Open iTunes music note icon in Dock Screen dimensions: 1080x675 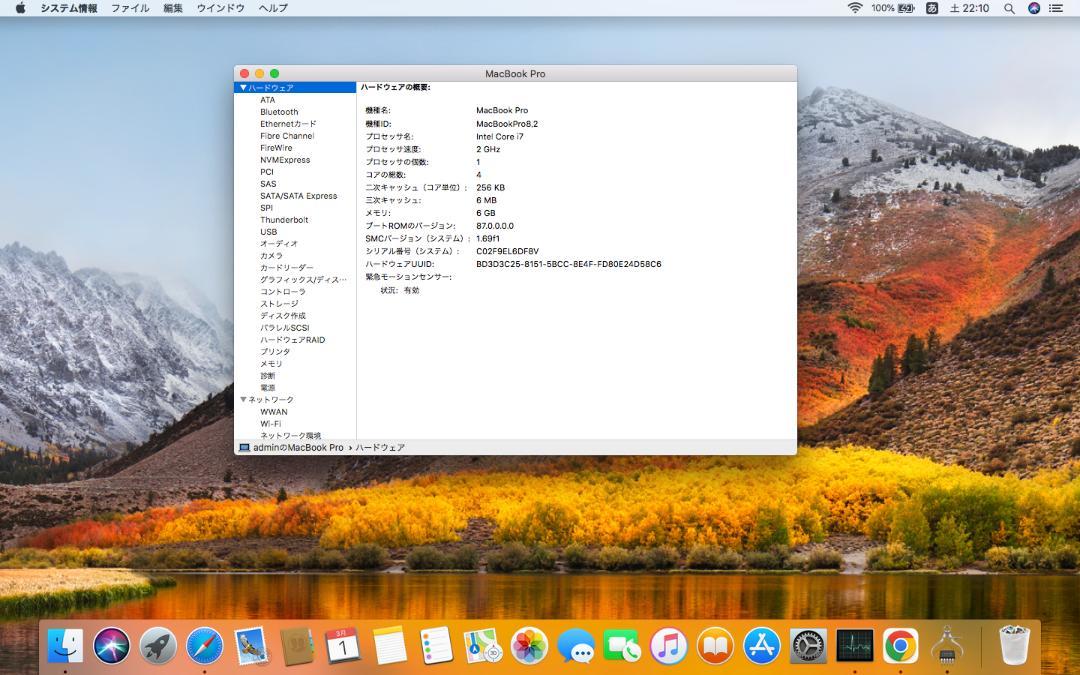pos(669,647)
